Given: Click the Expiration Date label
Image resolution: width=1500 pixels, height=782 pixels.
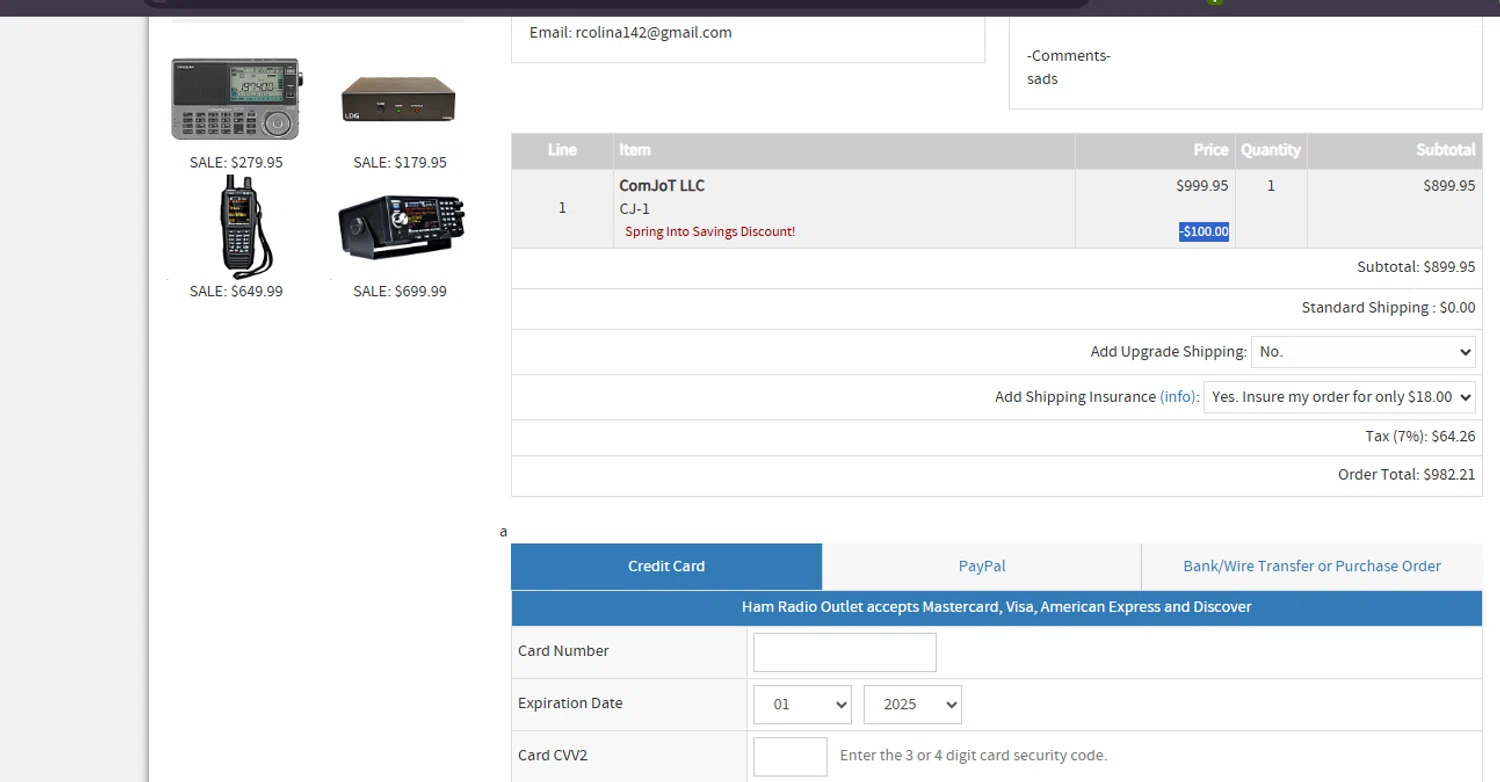Looking at the screenshot, I should [x=570, y=703].
